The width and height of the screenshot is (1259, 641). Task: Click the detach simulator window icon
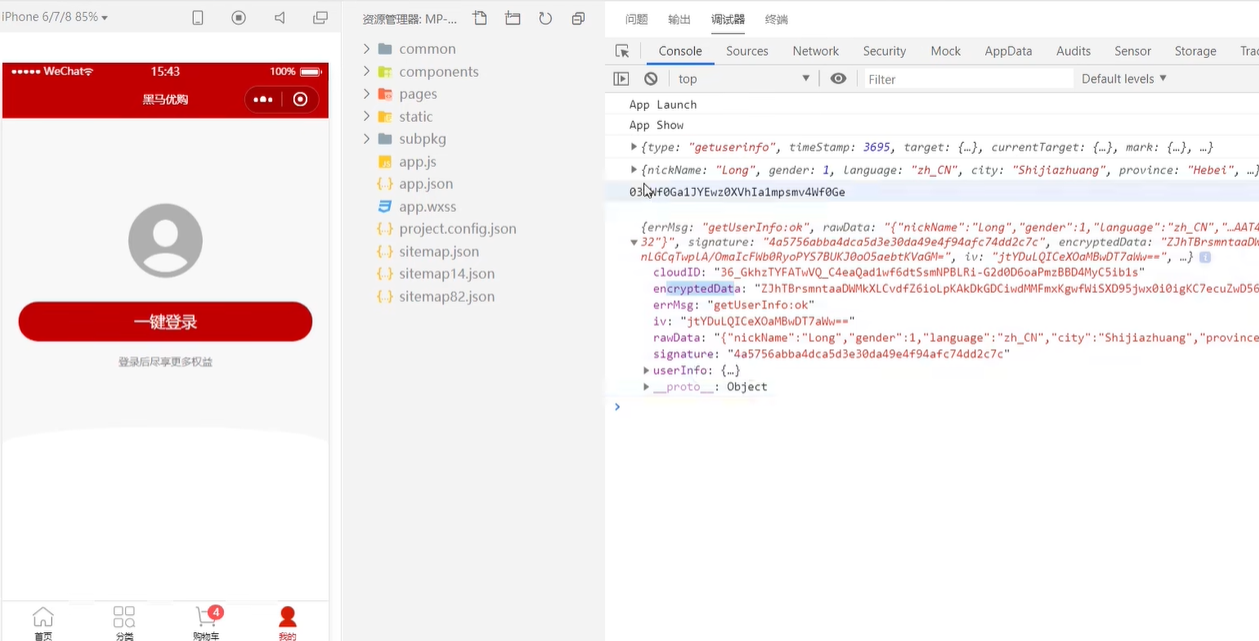click(x=320, y=18)
